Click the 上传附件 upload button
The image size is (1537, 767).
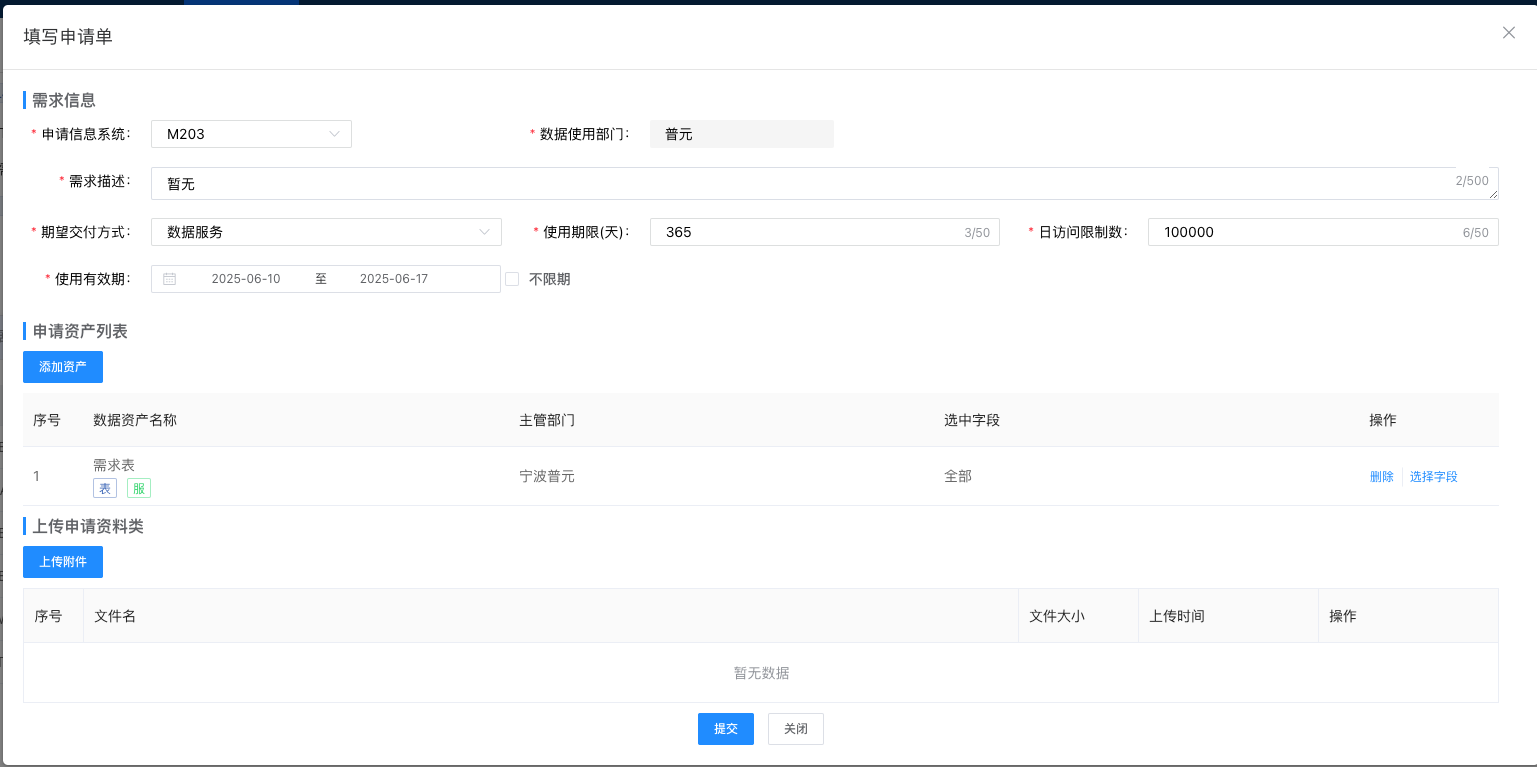62,561
